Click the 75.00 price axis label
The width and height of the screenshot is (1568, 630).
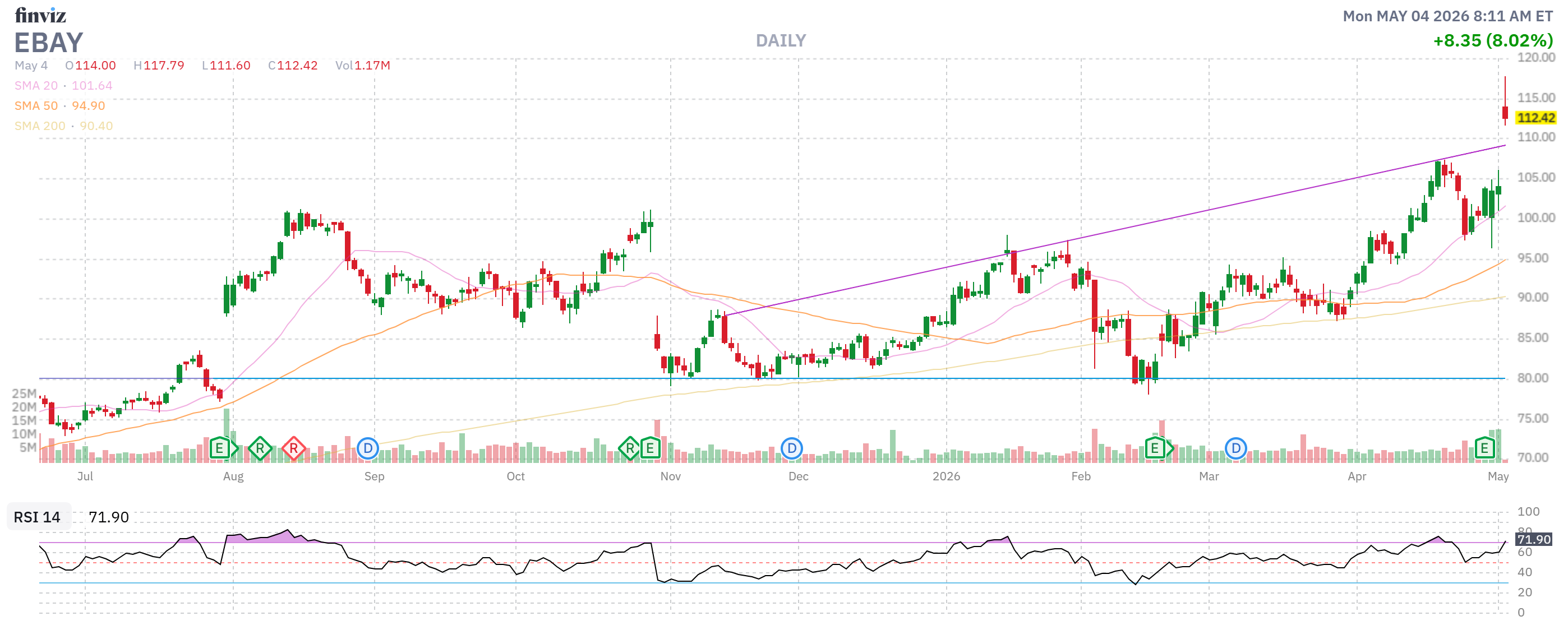(x=1533, y=418)
